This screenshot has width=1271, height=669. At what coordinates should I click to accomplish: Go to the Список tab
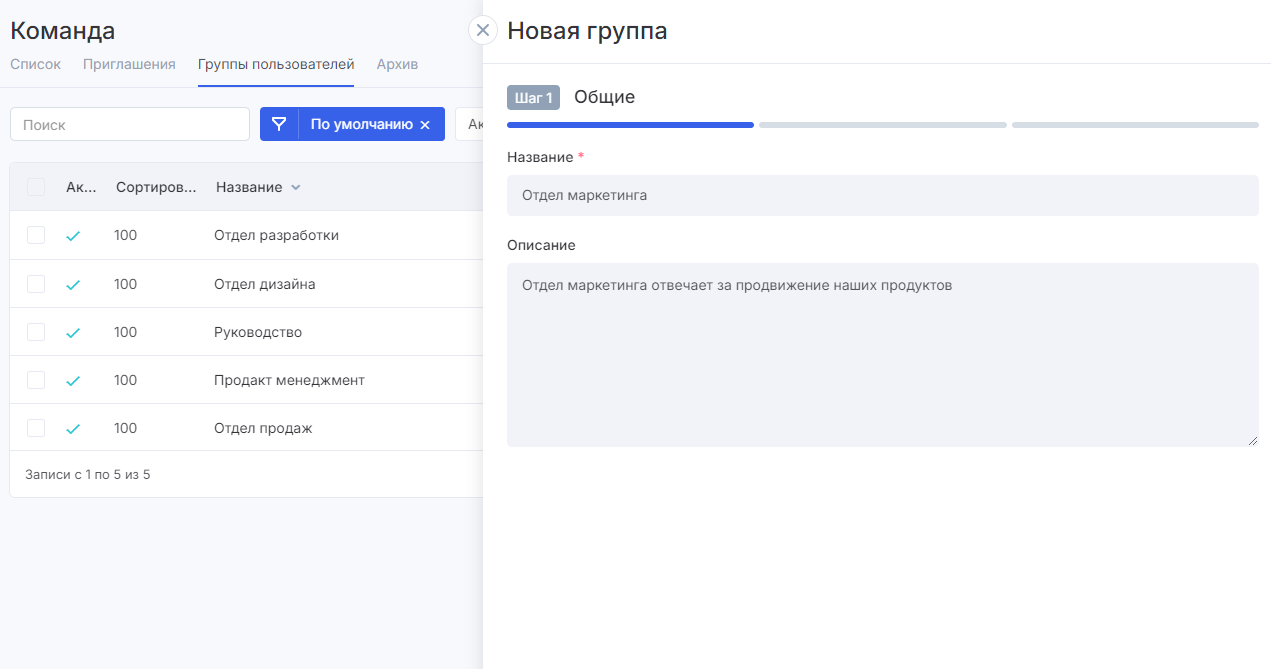point(36,64)
